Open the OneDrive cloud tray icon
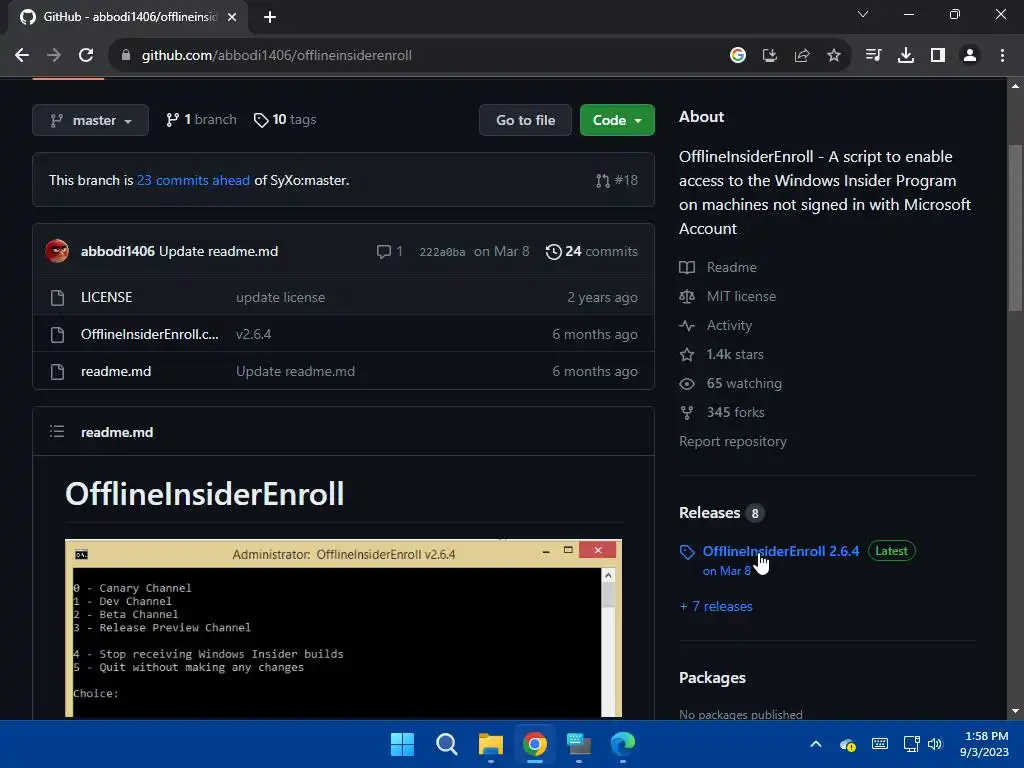The image size is (1024, 768). pos(848,744)
